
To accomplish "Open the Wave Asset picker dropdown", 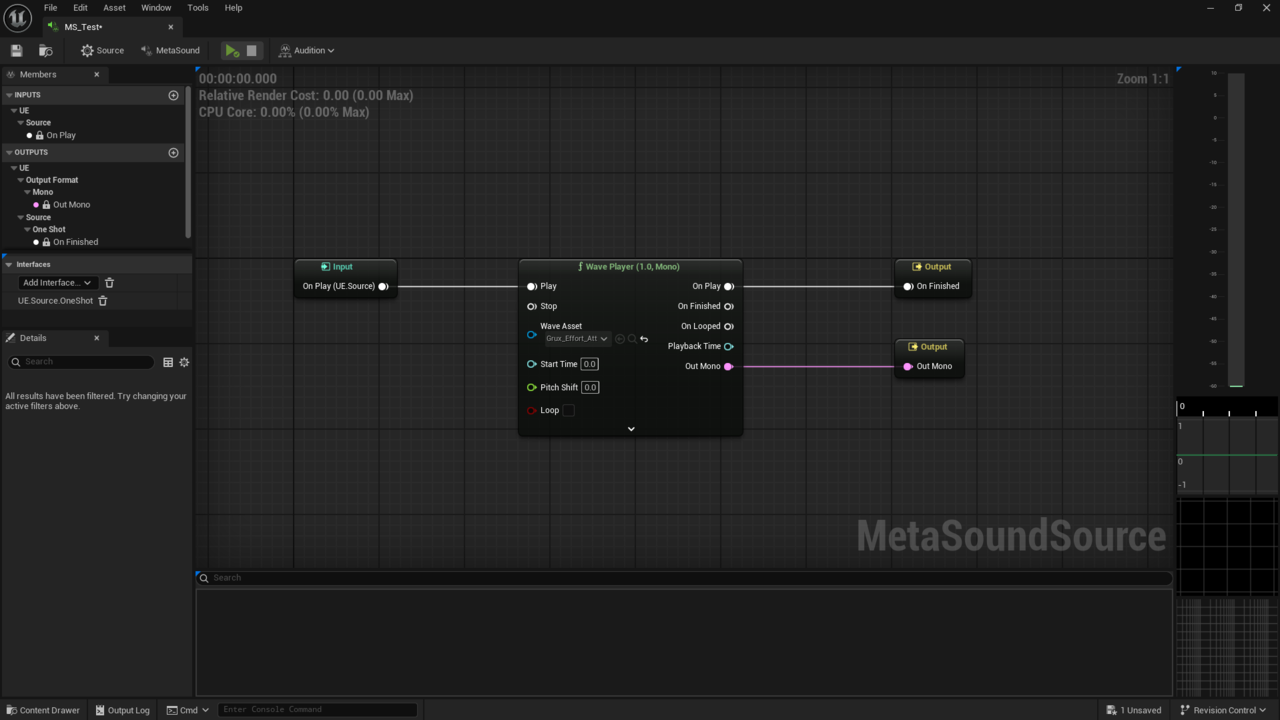I will [x=577, y=339].
